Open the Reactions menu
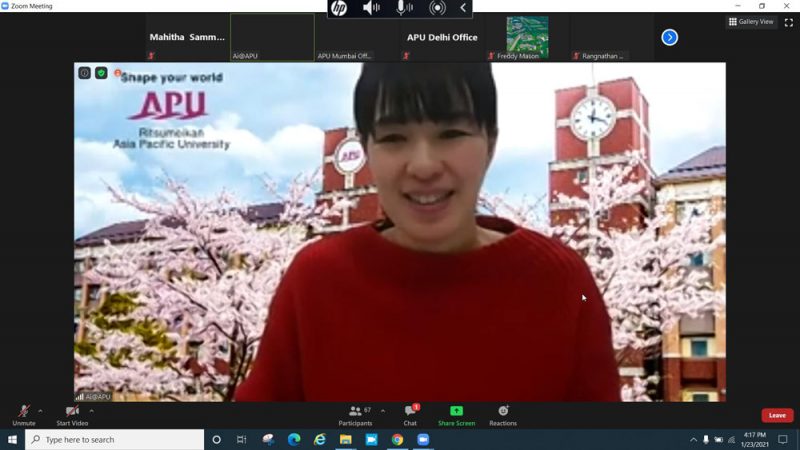800x450 pixels. click(x=503, y=415)
